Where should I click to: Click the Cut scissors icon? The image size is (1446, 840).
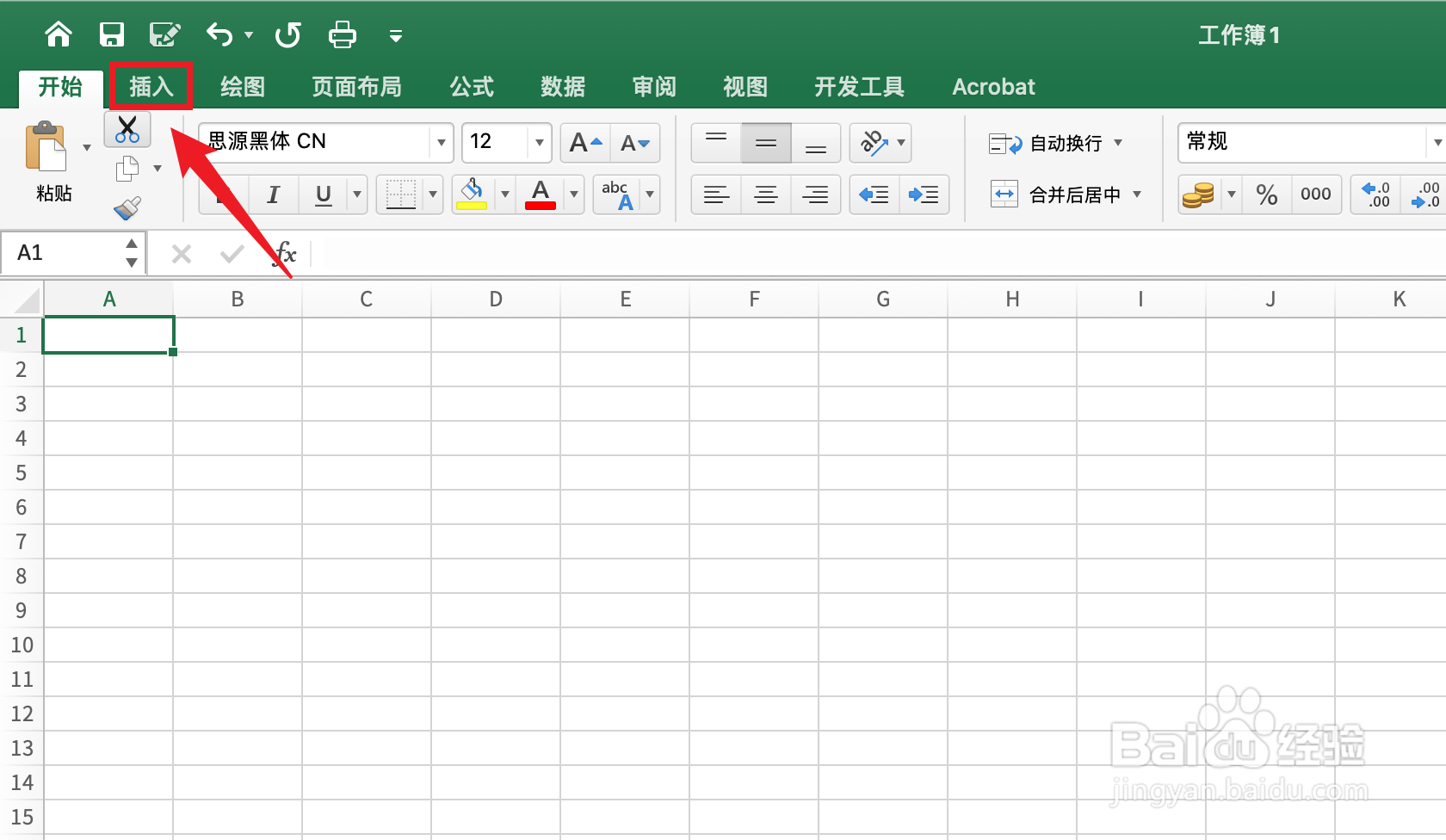pyautogui.click(x=127, y=129)
